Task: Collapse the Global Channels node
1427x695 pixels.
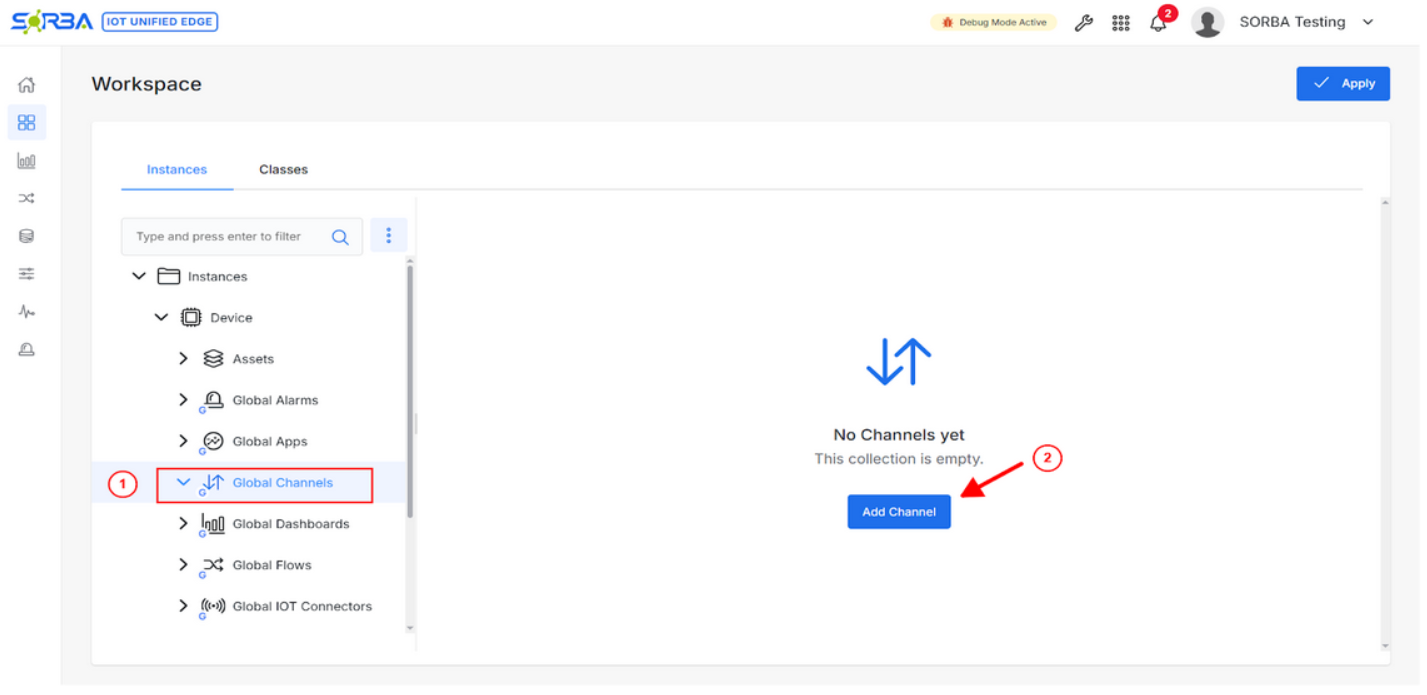Action: coord(183,483)
